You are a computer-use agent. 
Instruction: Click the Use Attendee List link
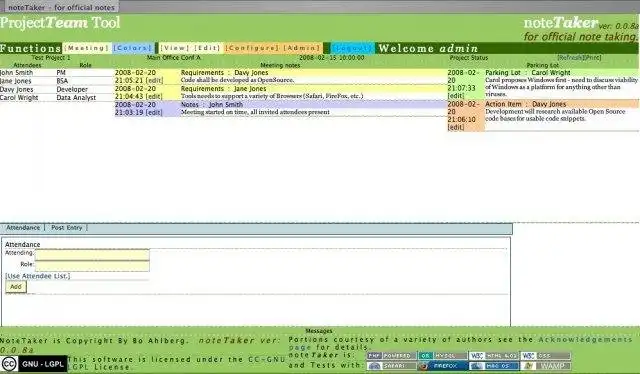coord(38,276)
